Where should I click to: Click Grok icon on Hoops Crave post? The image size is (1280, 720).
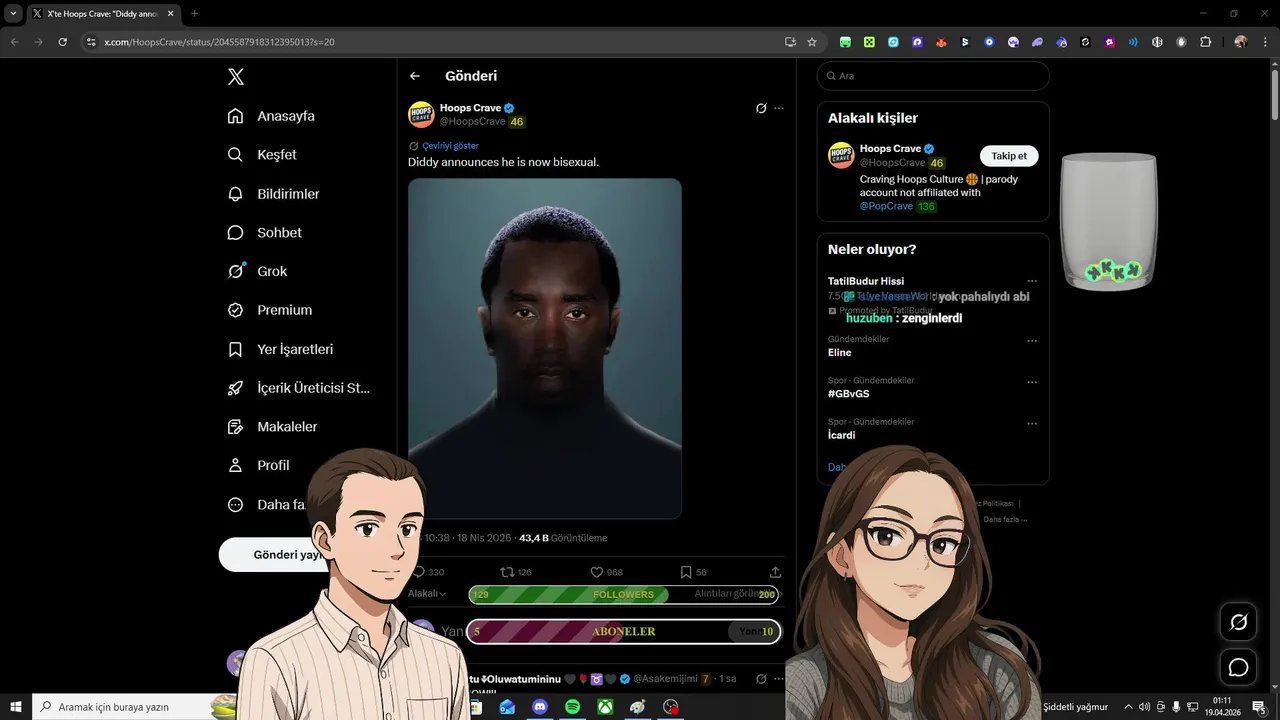click(761, 108)
